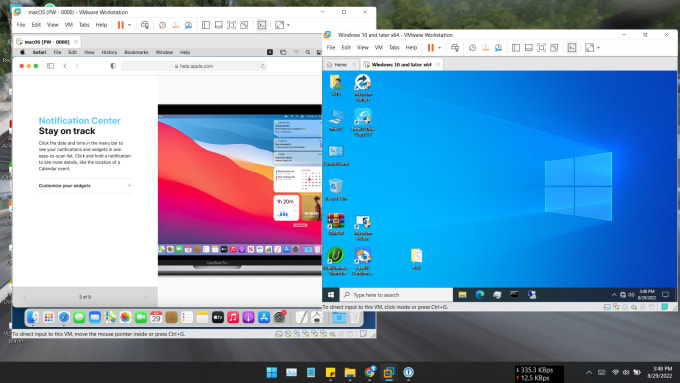This screenshot has height=383, width=680.
Task: Open snapshot manager in macOS VMware window
Action: 188,25
